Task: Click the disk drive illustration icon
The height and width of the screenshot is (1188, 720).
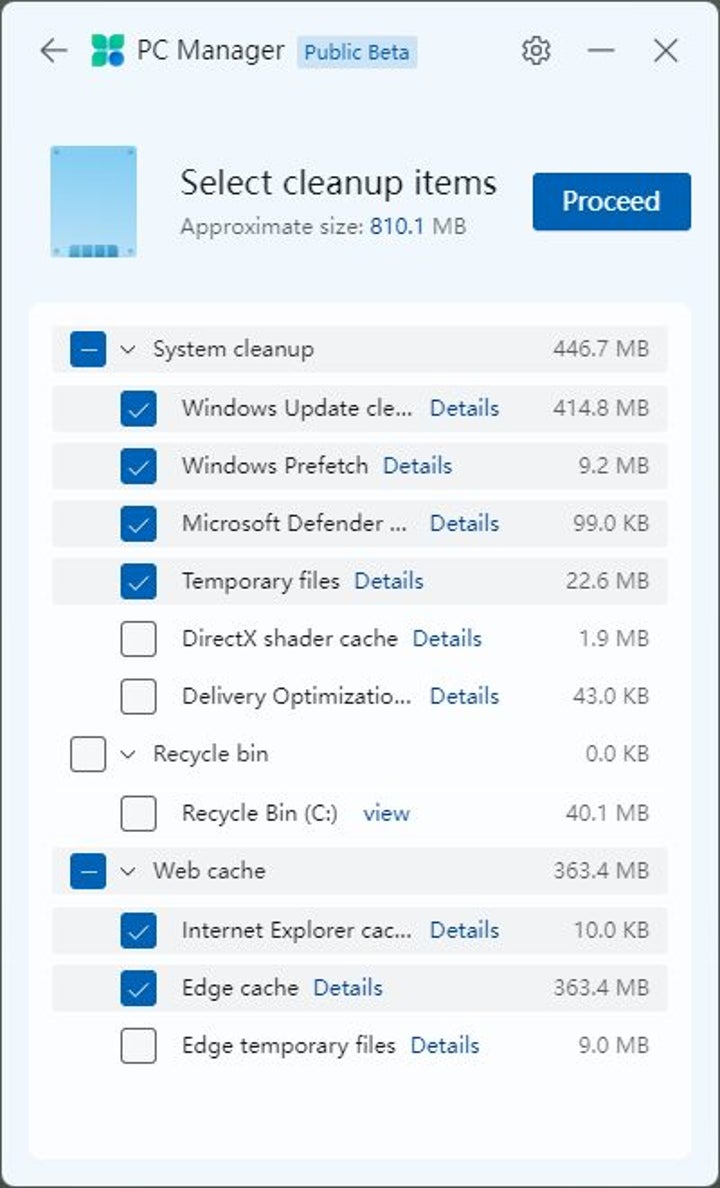Action: tap(93, 201)
